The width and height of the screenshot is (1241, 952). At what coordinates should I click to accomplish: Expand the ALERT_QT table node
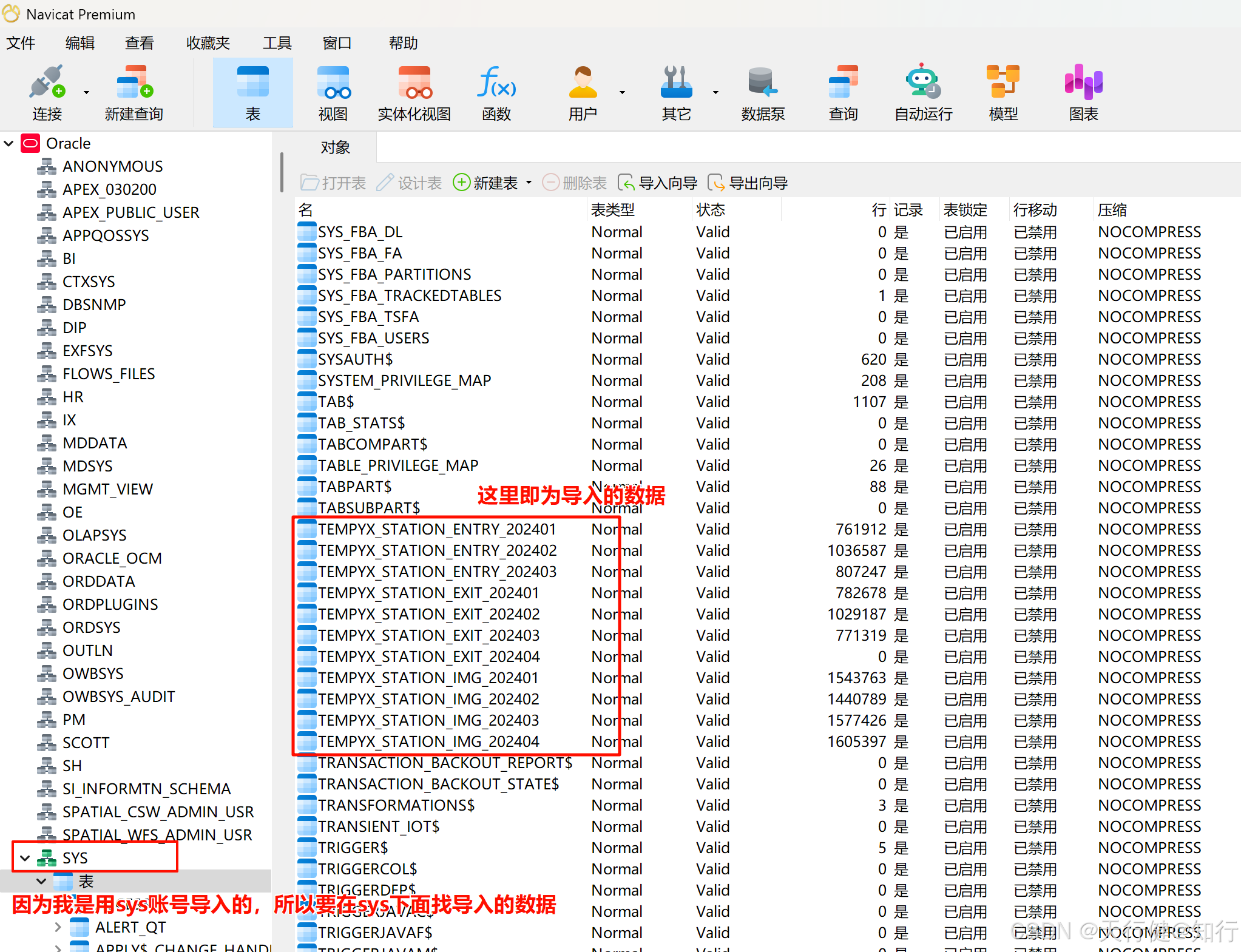58,927
